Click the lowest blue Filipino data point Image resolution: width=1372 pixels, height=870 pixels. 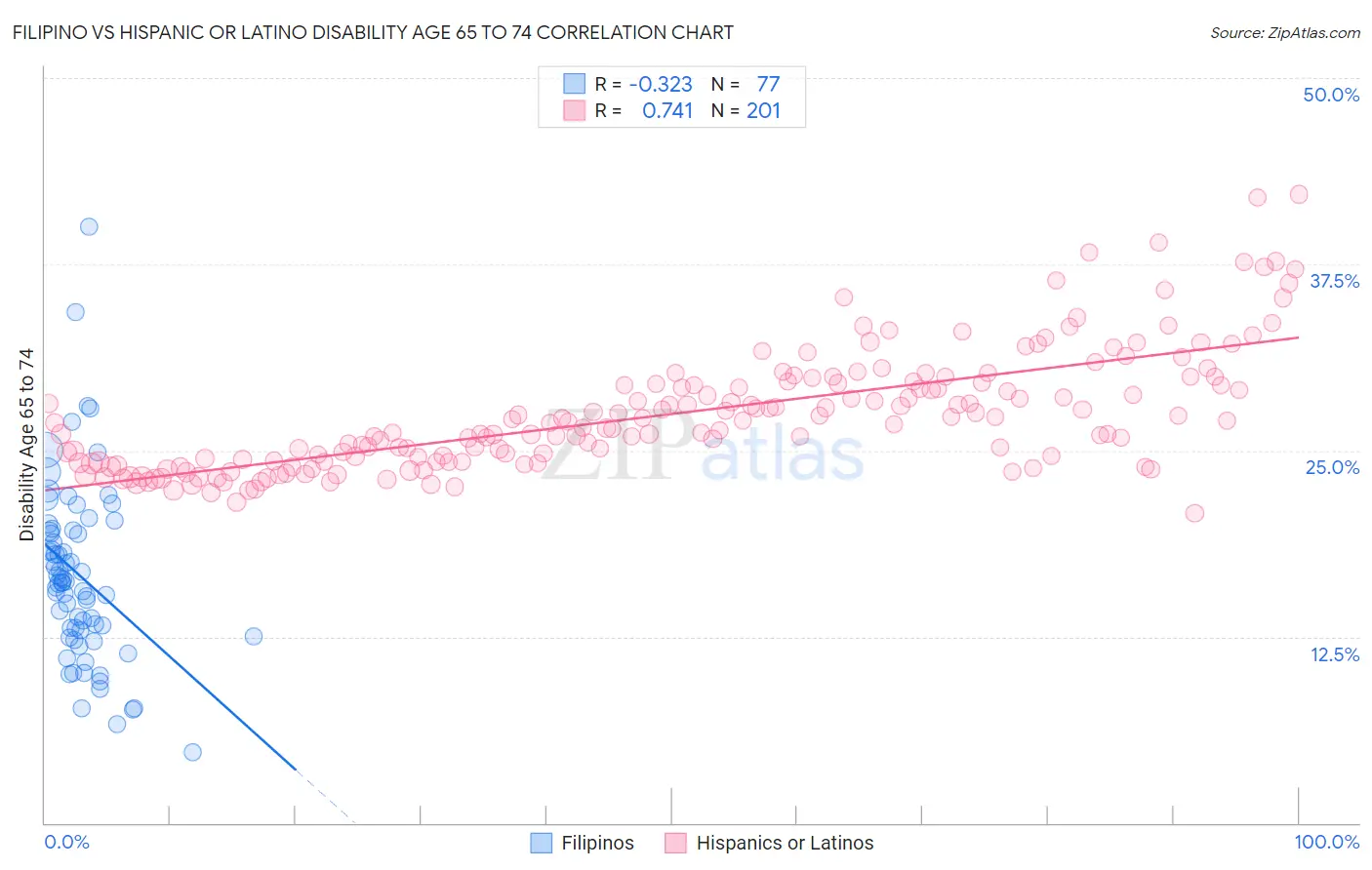pyautogui.click(x=192, y=752)
